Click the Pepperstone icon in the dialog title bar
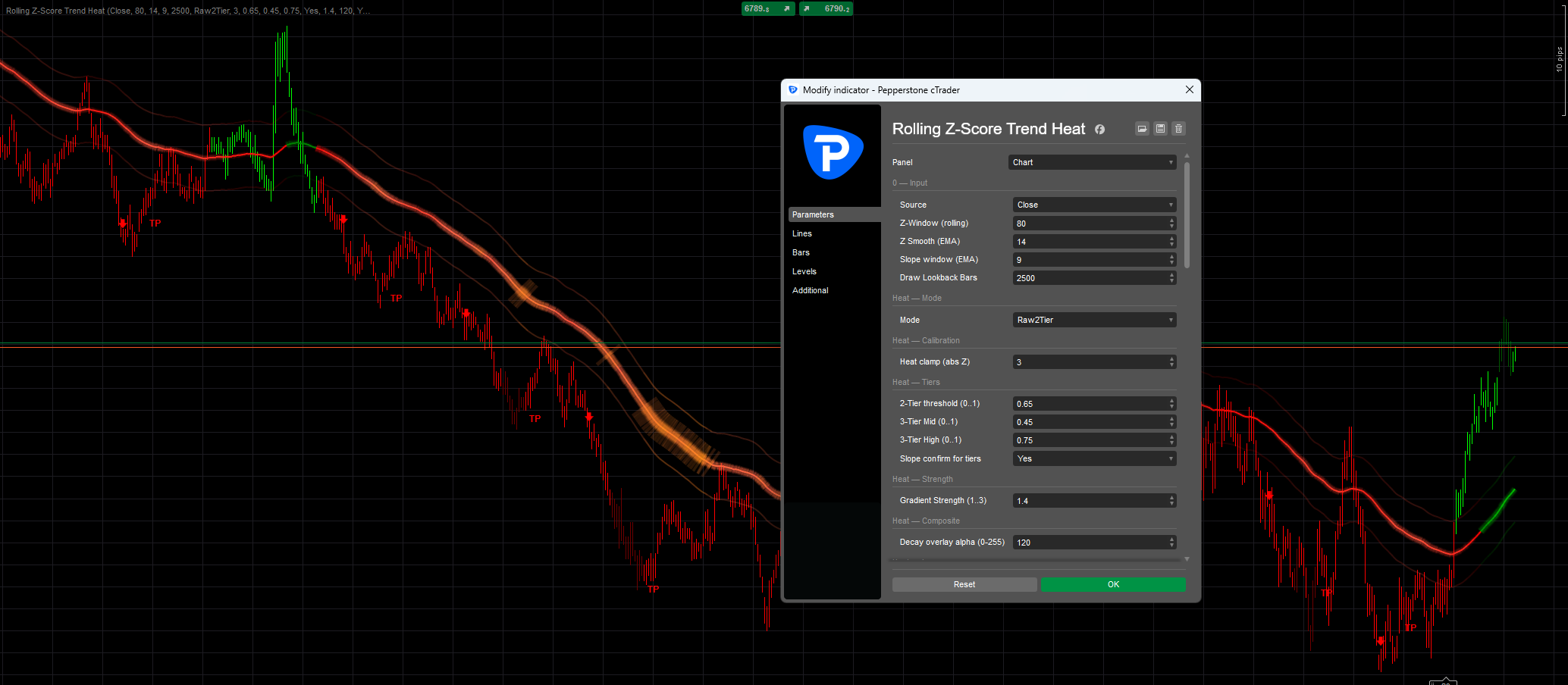 click(792, 89)
